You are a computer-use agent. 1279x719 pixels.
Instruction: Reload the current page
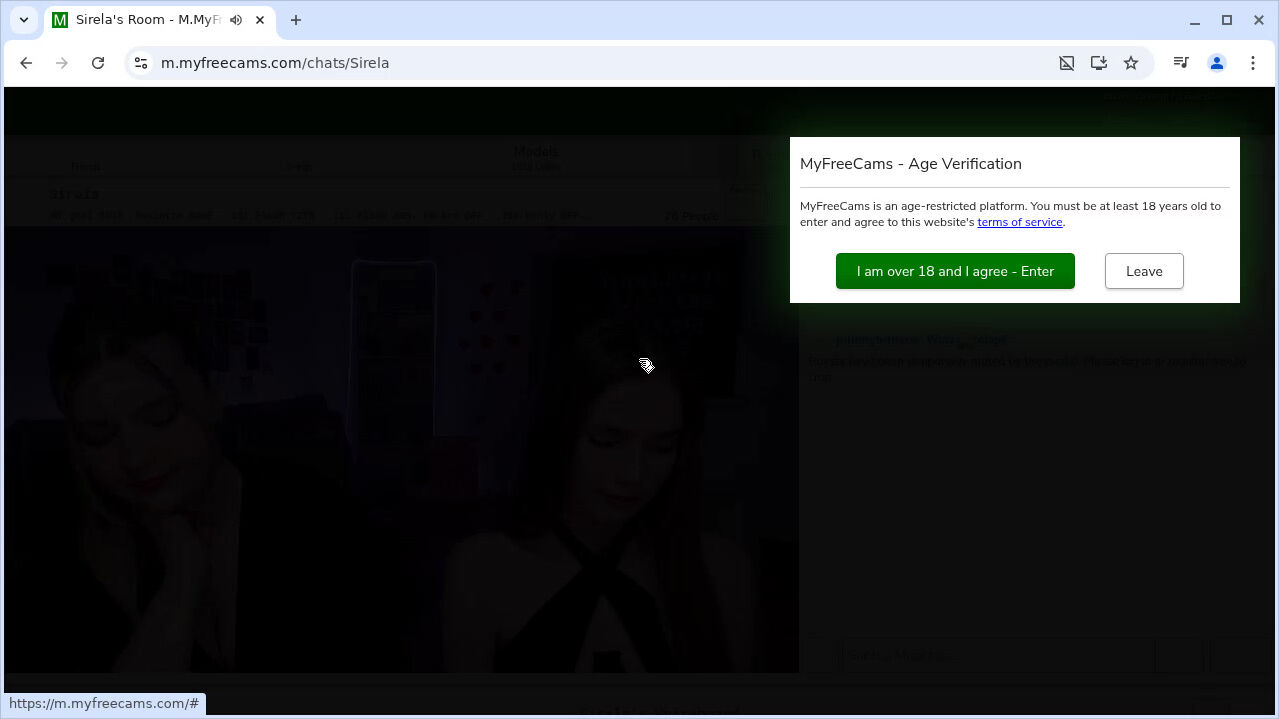pyautogui.click(x=98, y=63)
